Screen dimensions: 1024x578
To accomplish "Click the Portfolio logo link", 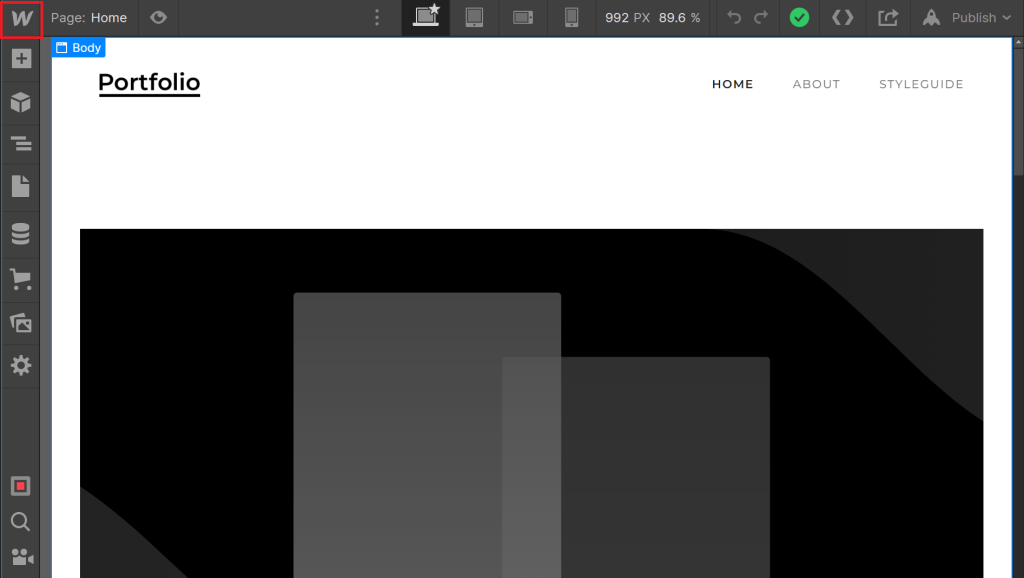I will [x=149, y=83].
